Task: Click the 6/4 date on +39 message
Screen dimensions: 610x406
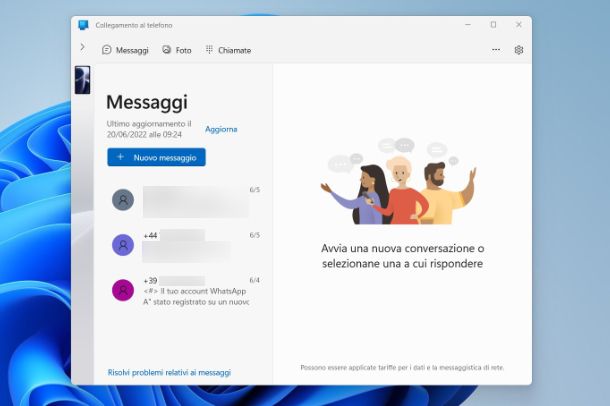Action: (x=254, y=280)
